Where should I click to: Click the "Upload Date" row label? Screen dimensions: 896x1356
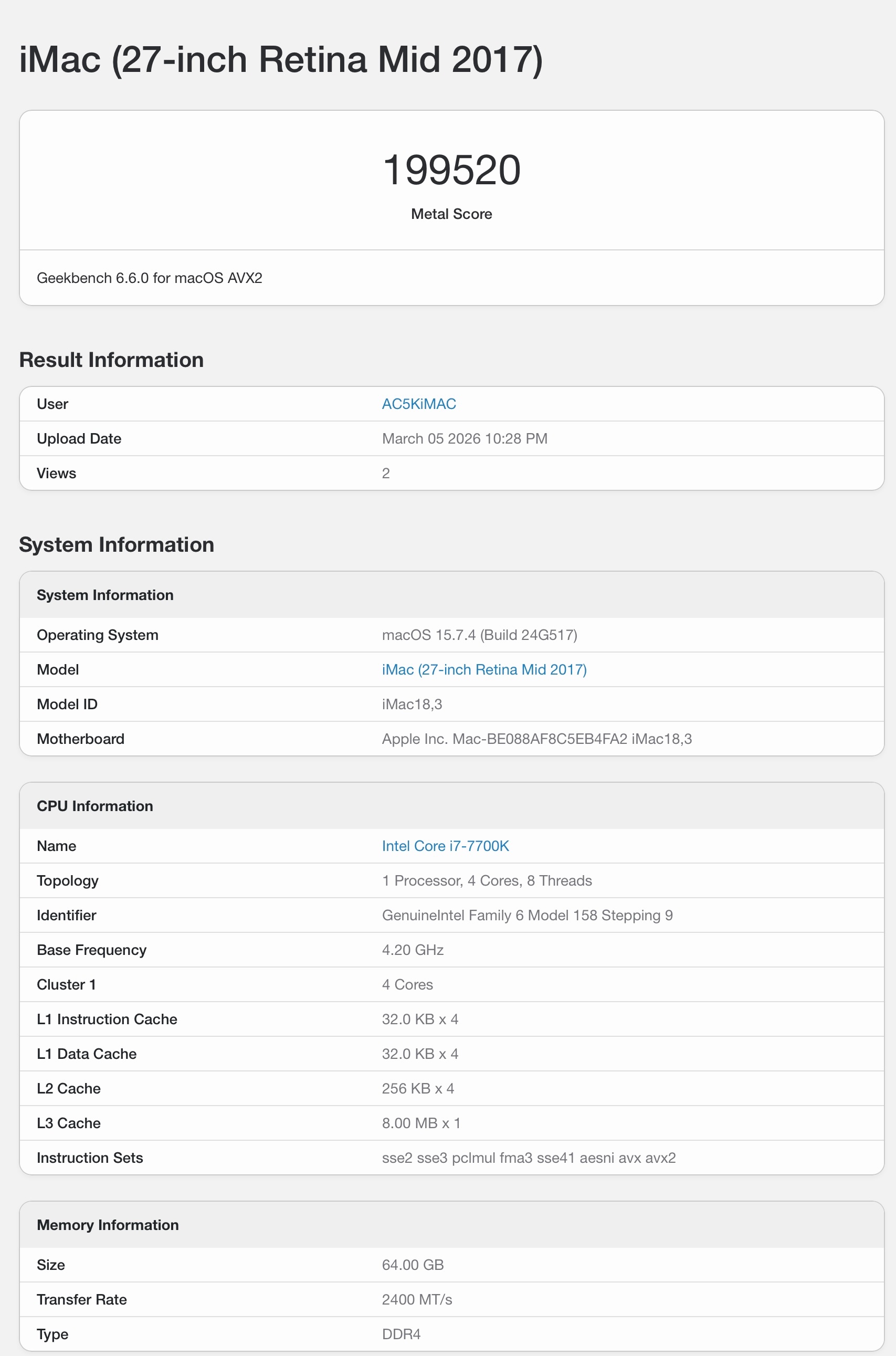pos(79,439)
